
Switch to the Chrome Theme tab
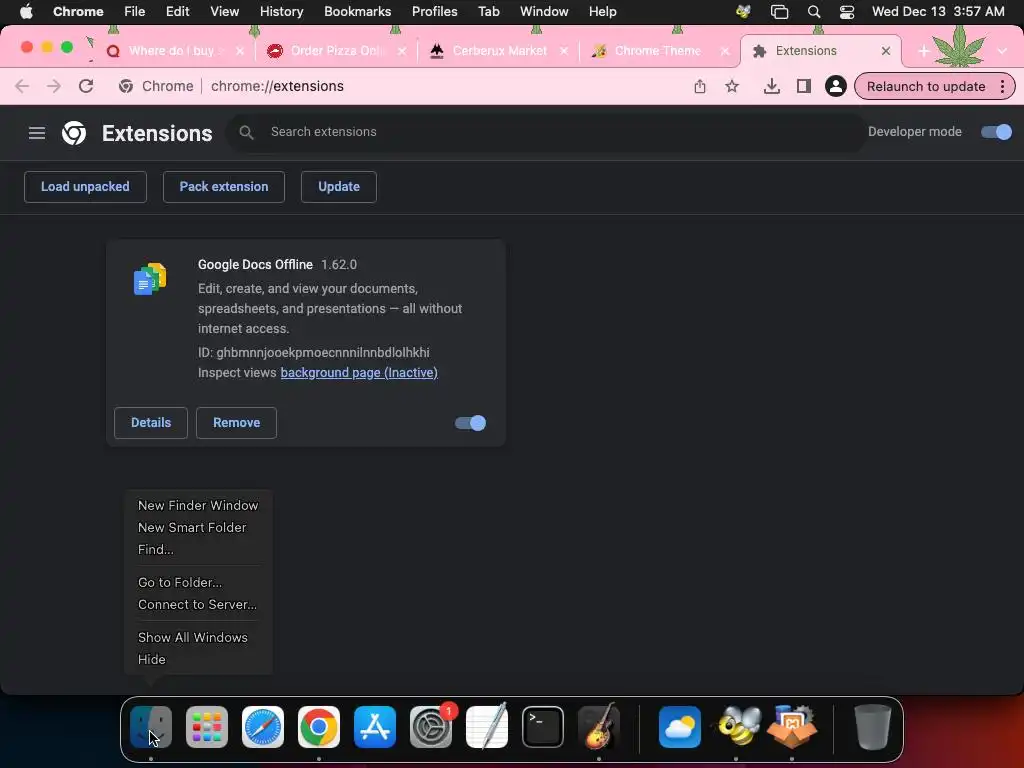(x=658, y=51)
